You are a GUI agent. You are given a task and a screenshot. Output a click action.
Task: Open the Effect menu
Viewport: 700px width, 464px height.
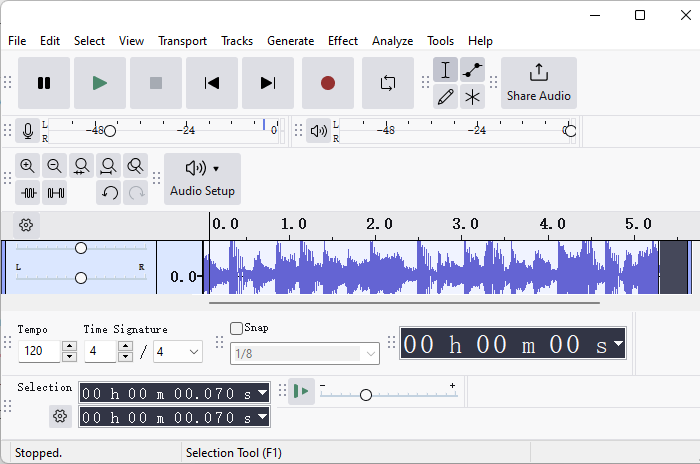(x=342, y=41)
